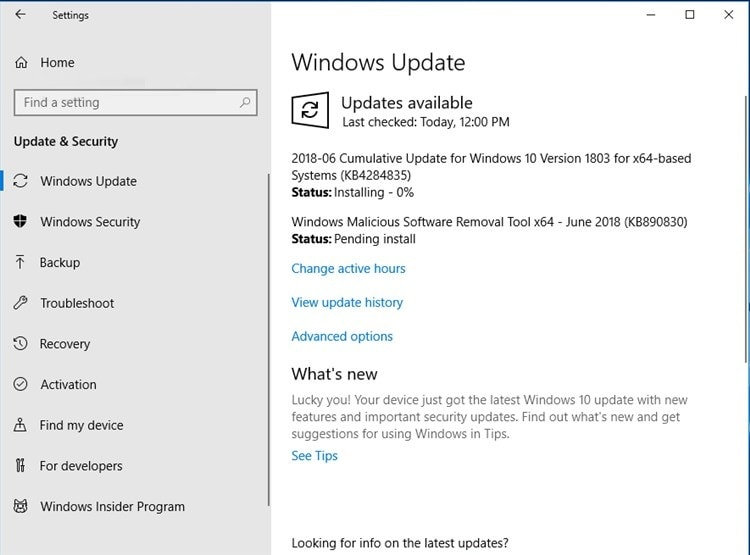
Task: Click the Activation checkmark circle icon
Action: coord(20,384)
